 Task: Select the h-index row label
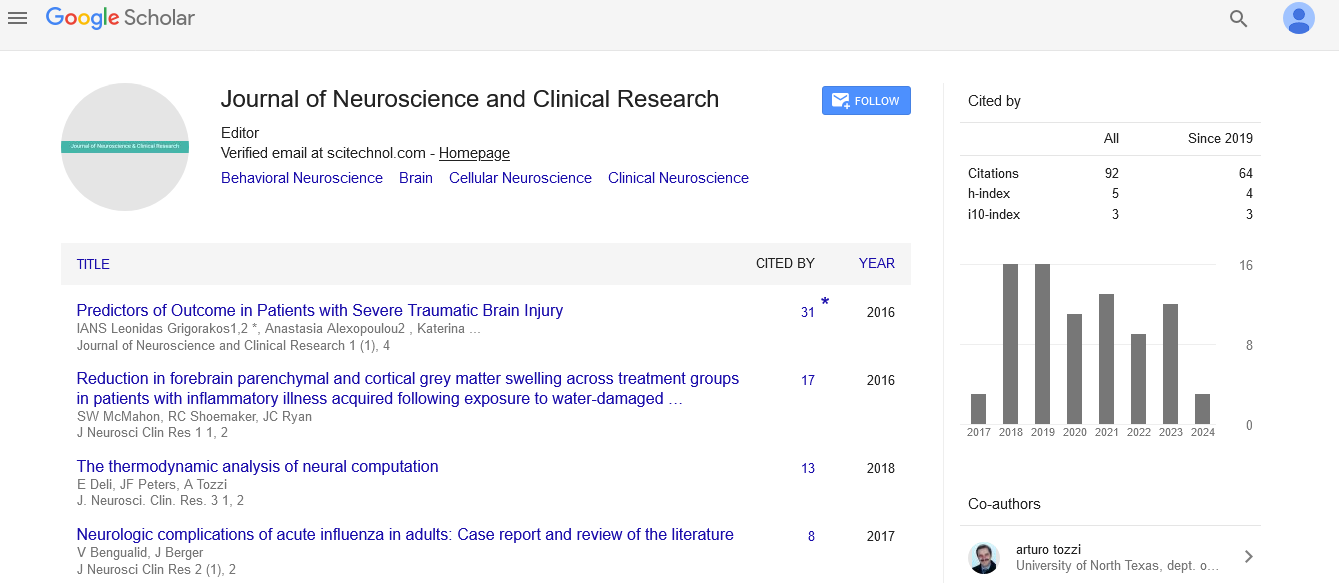(x=990, y=194)
